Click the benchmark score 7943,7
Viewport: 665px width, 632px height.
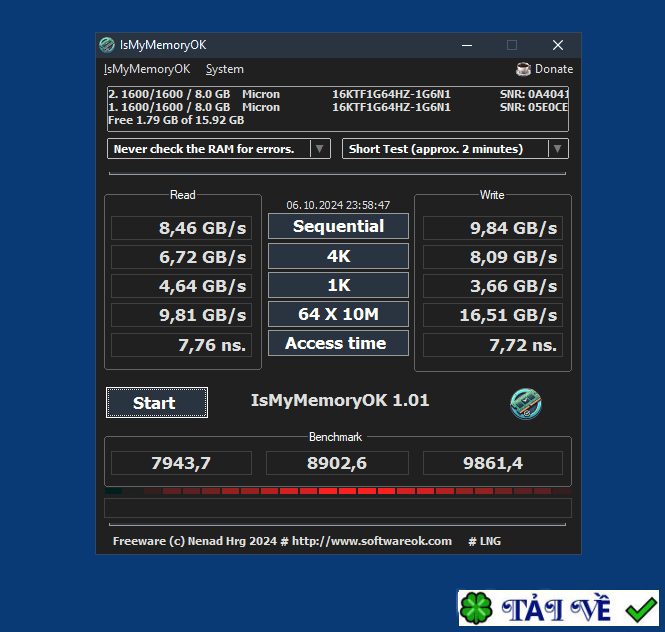pos(182,463)
